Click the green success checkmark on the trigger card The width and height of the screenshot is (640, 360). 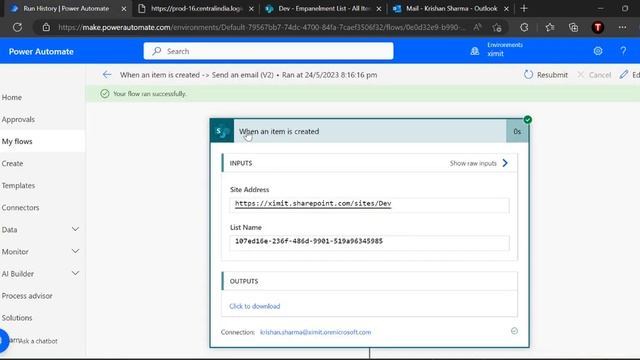pyautogui.click(x=528, y=120)
